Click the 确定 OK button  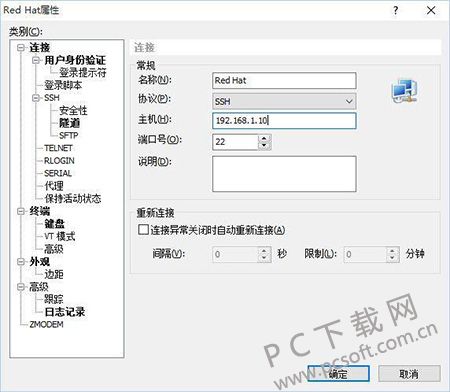point(338,374)
